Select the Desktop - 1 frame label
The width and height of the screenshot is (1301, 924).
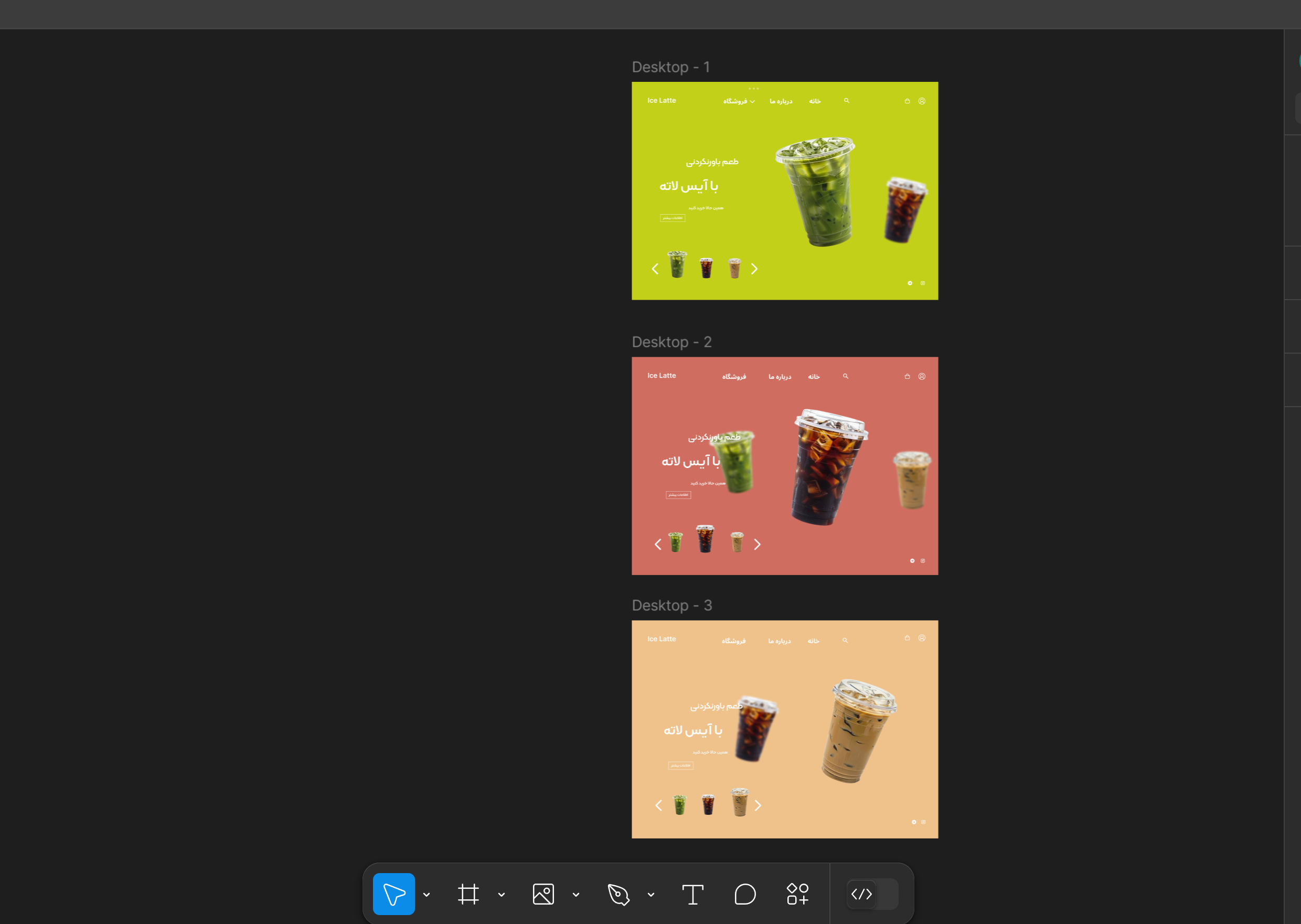[670, 67]
